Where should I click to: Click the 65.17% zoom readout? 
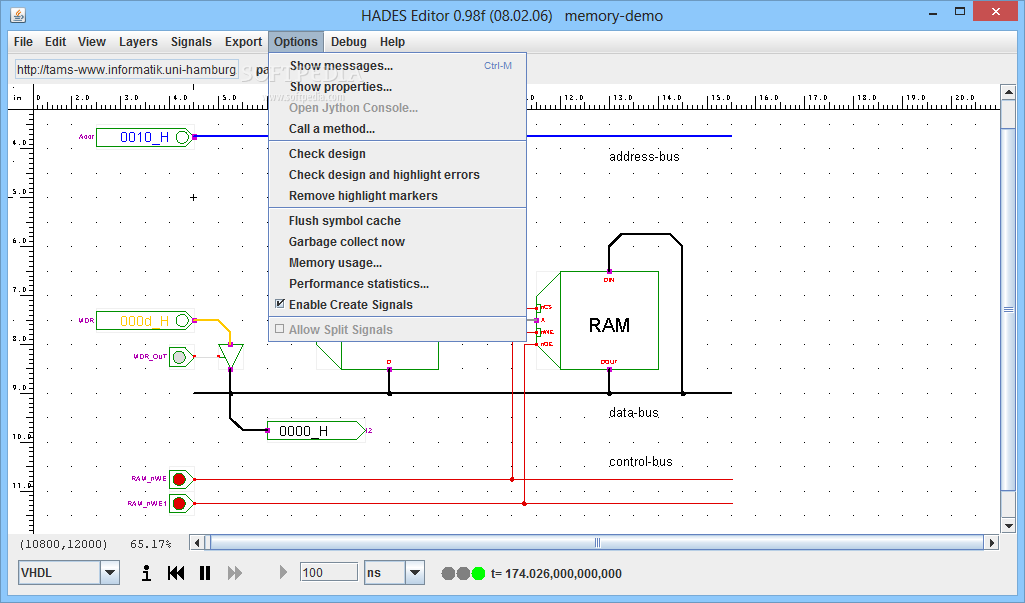point(150,543)
